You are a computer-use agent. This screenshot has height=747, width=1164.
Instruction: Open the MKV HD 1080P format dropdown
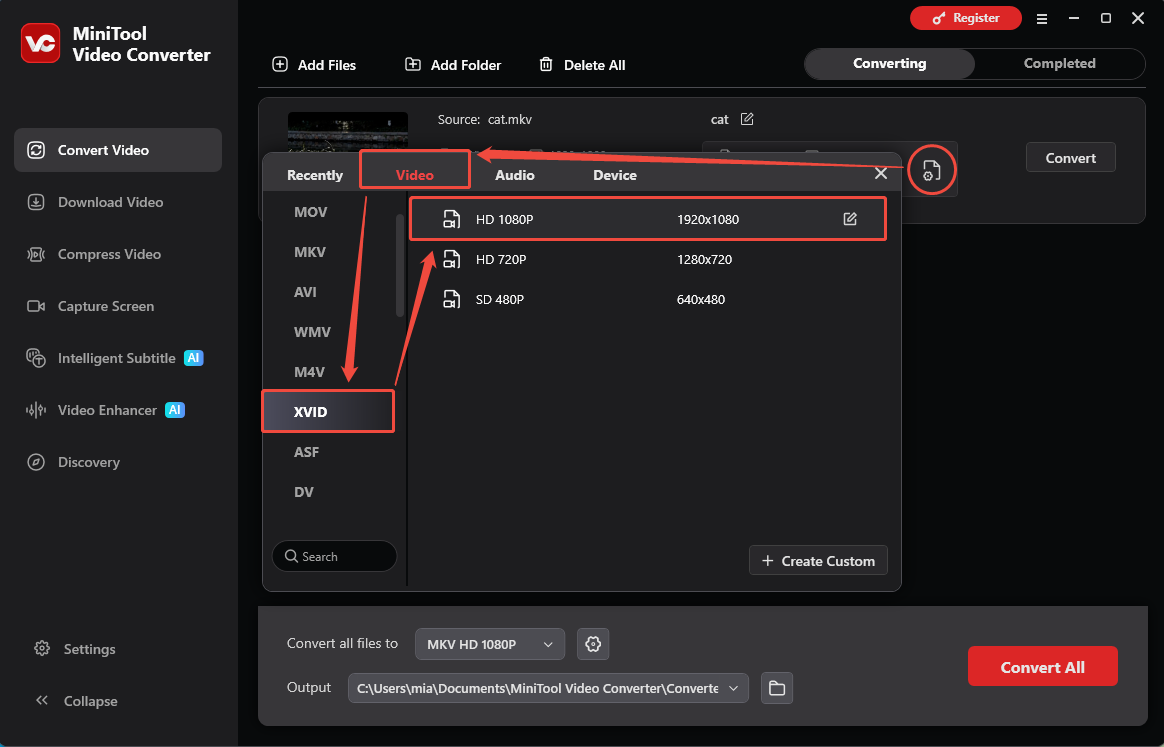[x=490, y=644]
